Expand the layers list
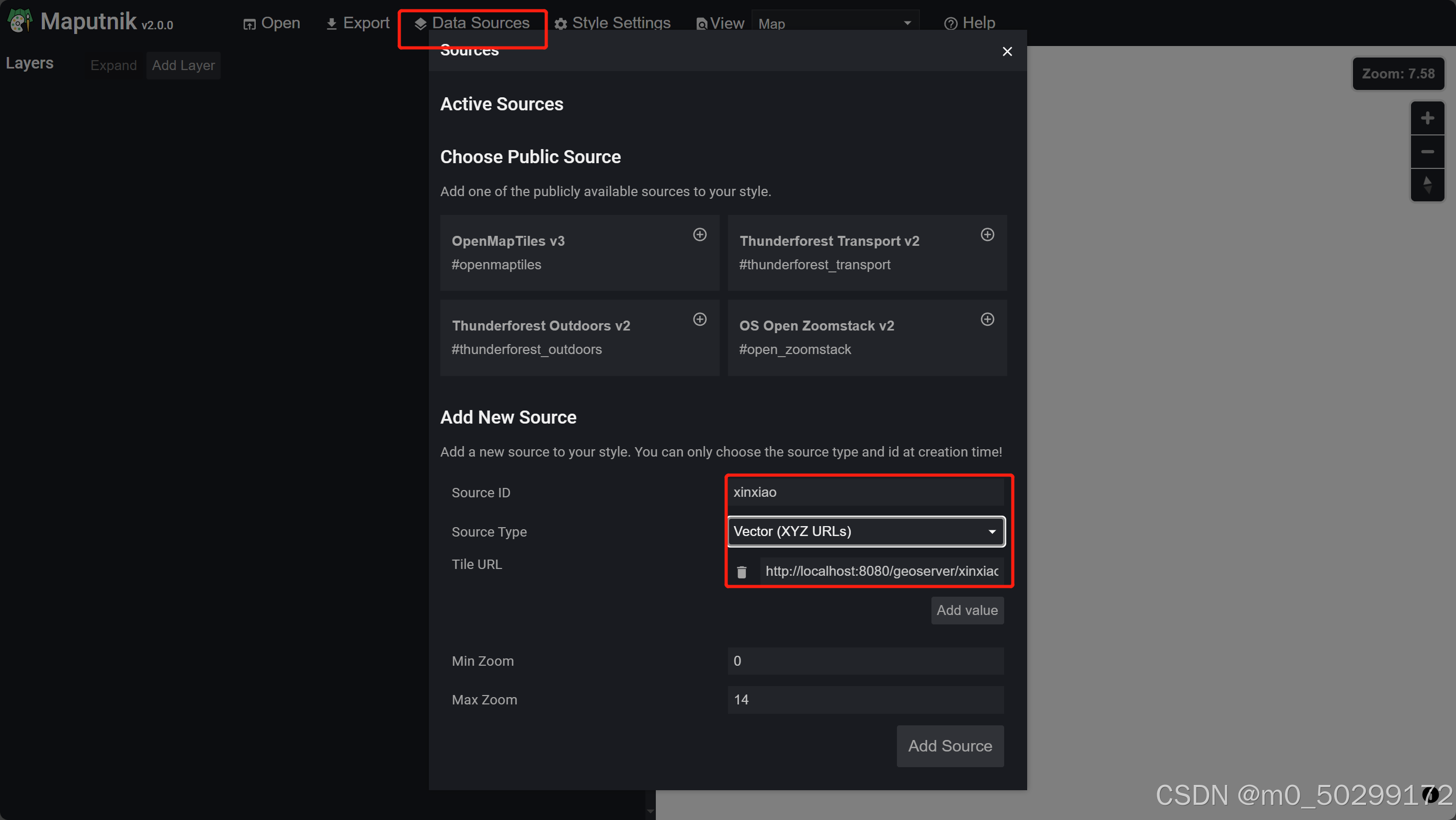Screen dimensions: 1456x820 tap(113, 65)
